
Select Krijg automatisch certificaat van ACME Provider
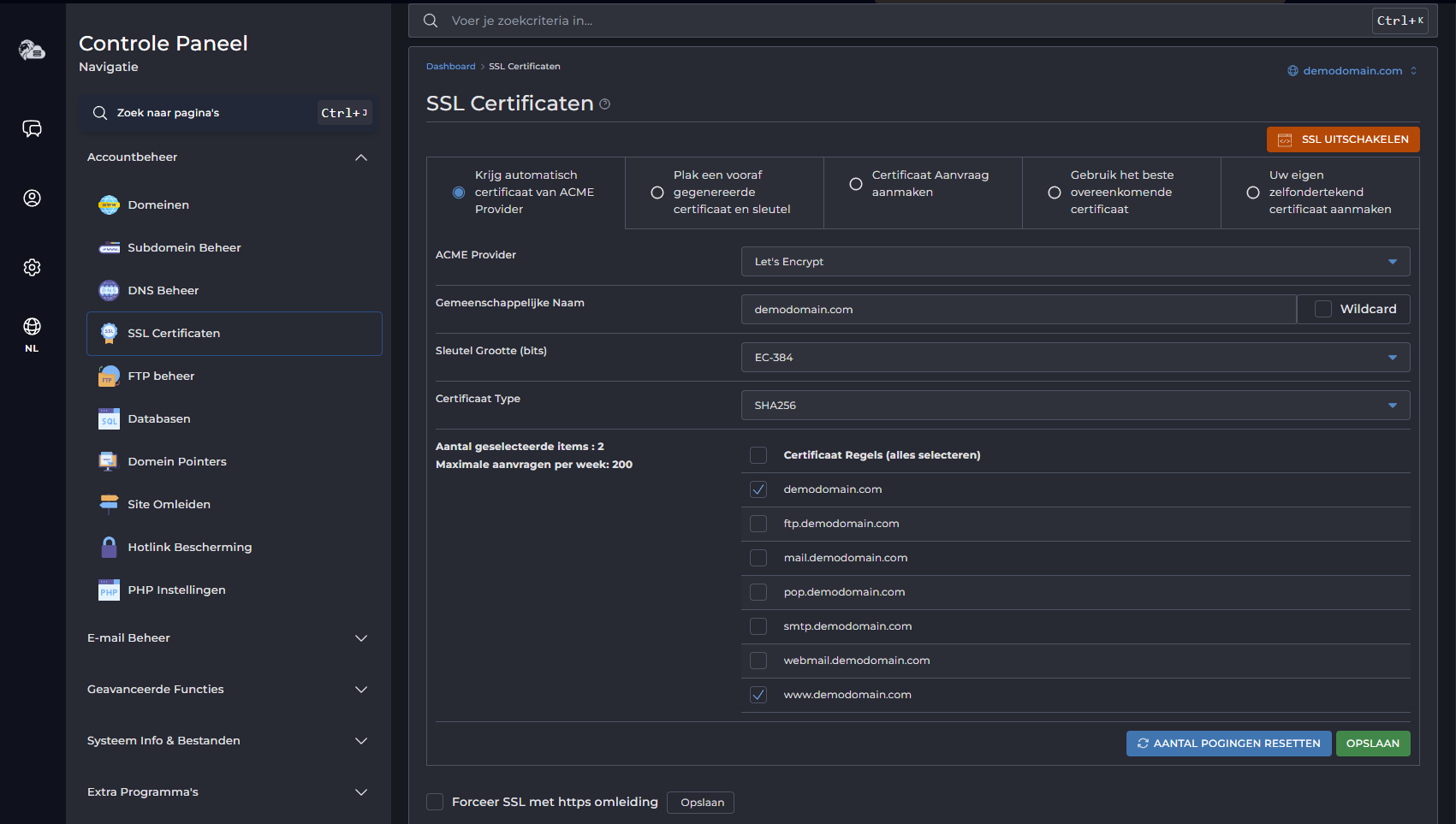(x=459, y=193)
